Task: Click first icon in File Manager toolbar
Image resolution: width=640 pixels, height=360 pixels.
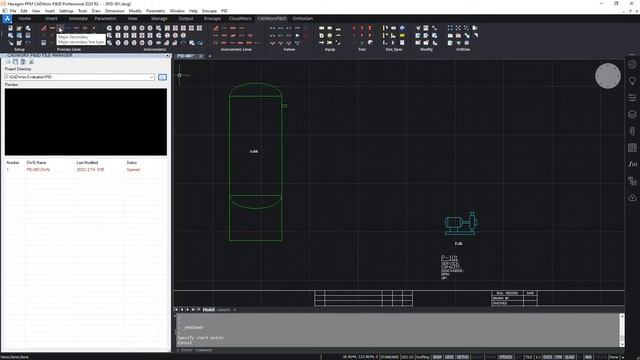Action: tap(8, 62)
